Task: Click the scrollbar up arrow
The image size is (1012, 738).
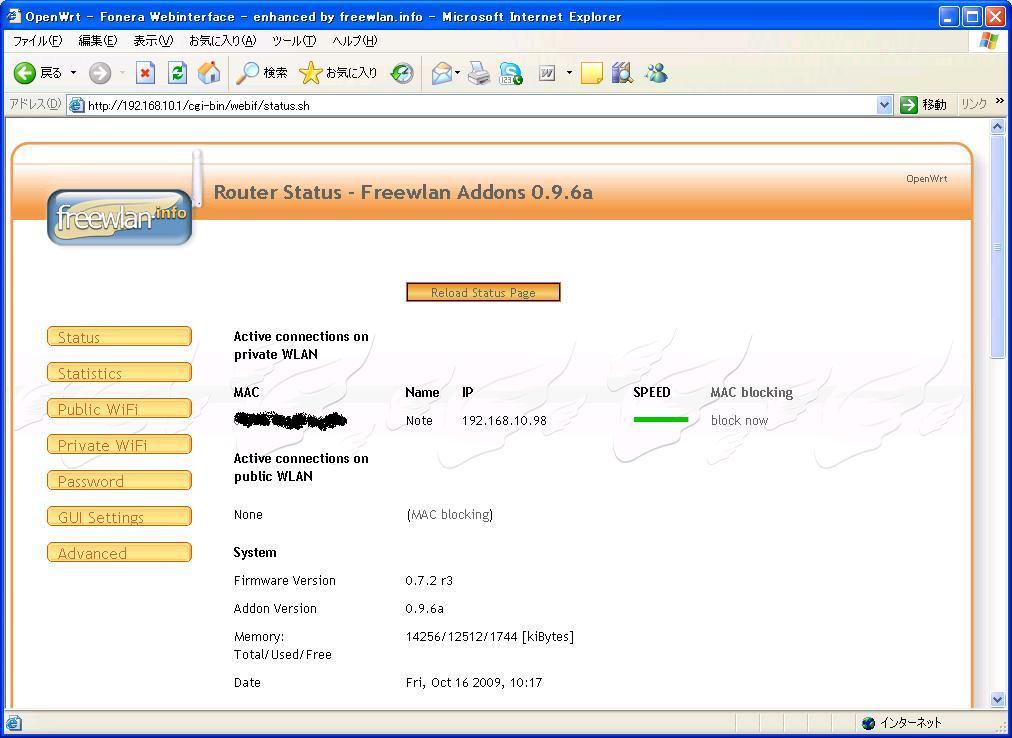Action: point(997,127)
